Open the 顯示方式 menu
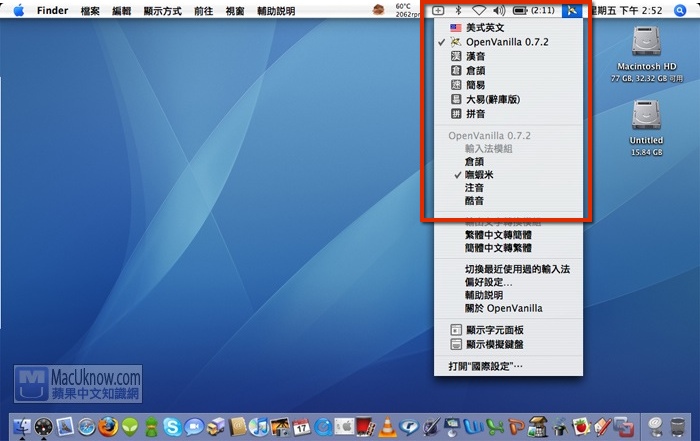The image size is (700, 441). pyautogui.click(x=162, y=11)
